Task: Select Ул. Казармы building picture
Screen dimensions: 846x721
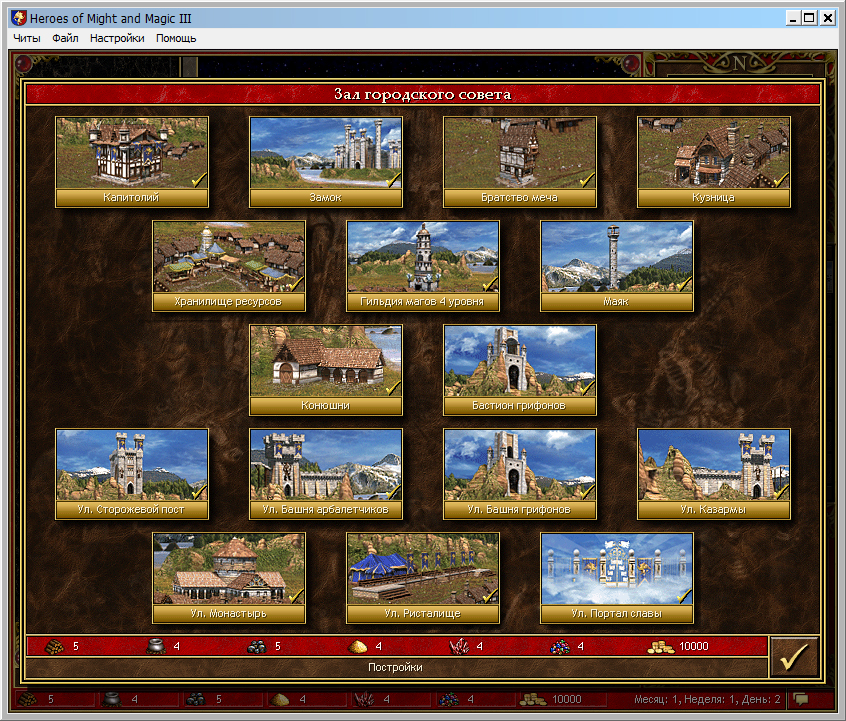Action: click(x=714, y=465)
